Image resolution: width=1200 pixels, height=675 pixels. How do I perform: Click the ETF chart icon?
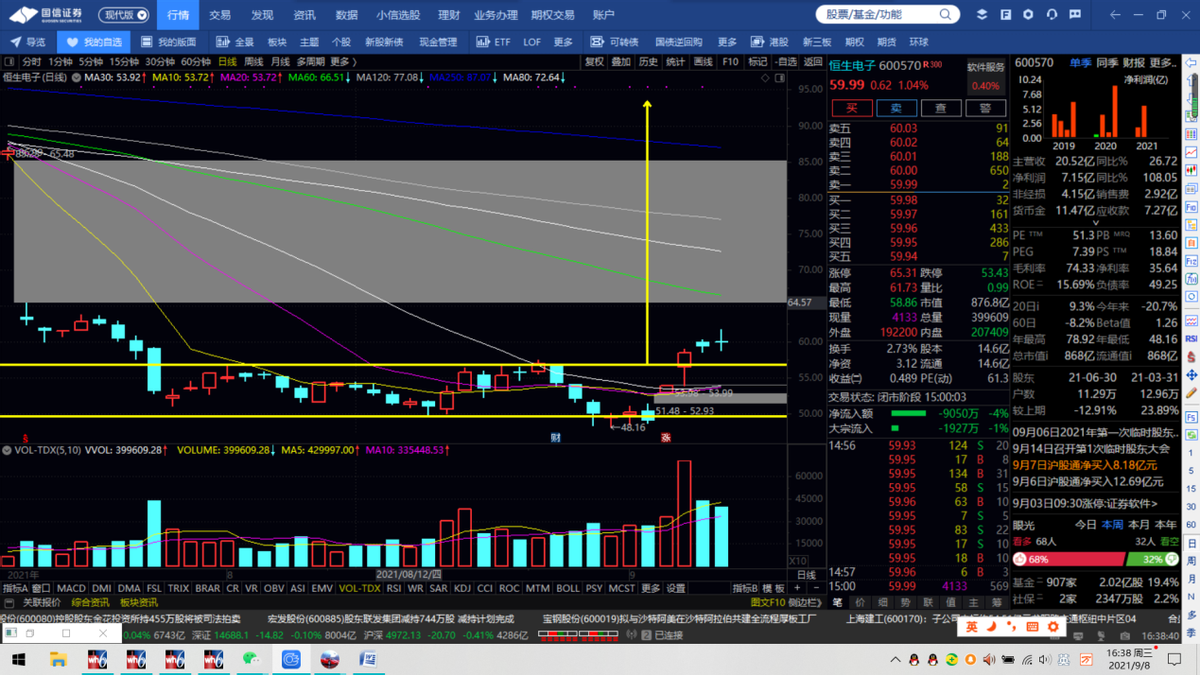pos(483,42)
